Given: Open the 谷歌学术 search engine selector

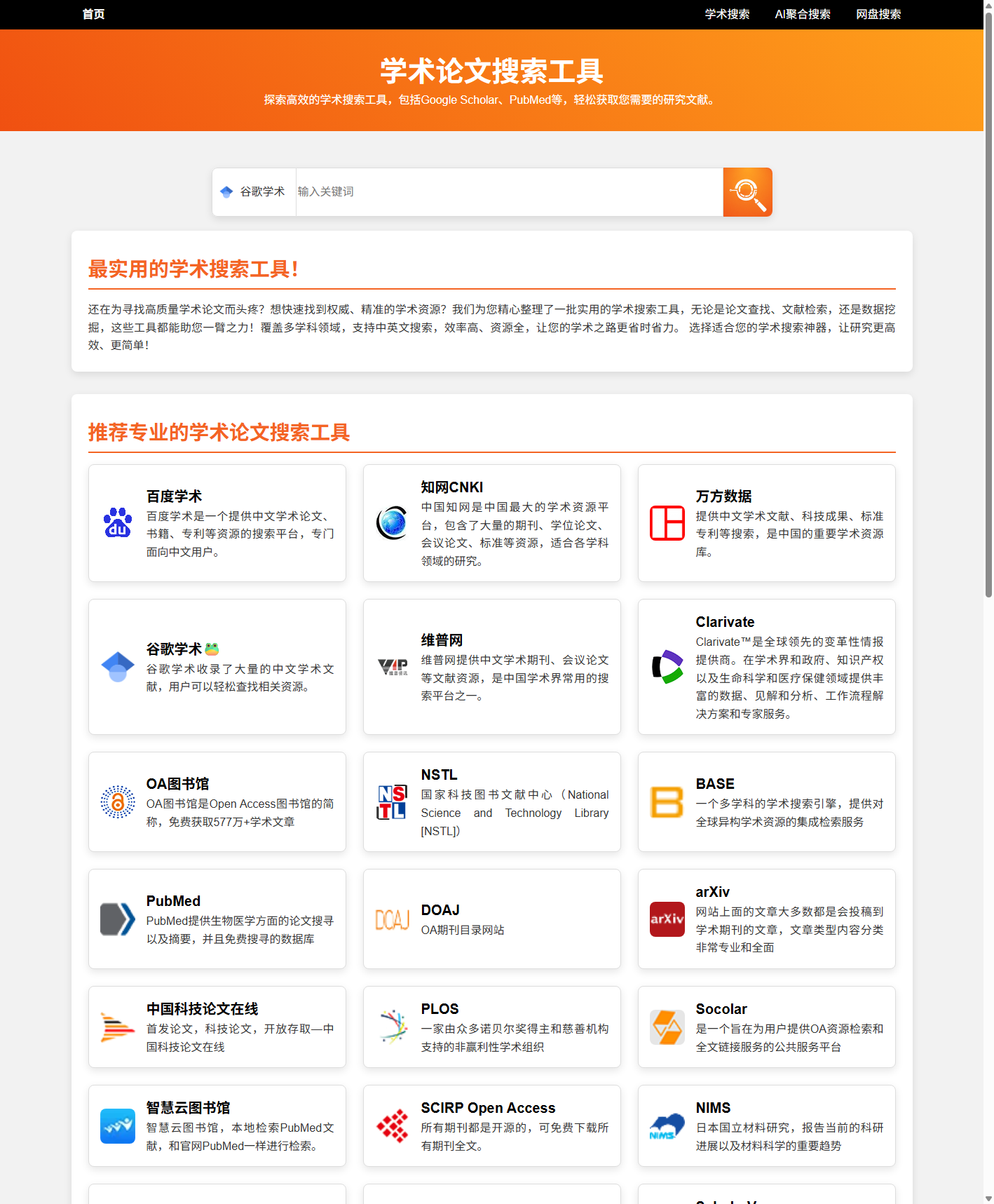Looking at the screenshot, I should click(x=254, y=192).
